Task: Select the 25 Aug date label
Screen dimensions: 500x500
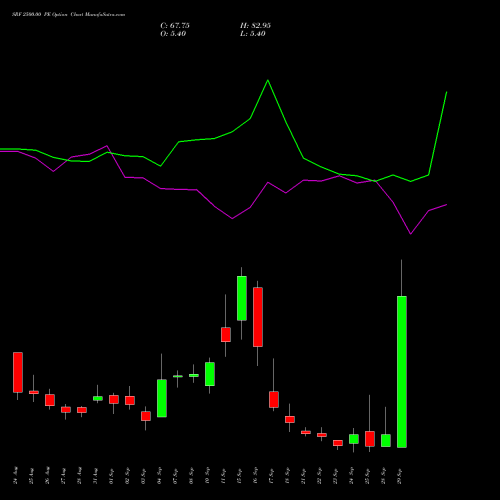Action: (x=32, y=475)
